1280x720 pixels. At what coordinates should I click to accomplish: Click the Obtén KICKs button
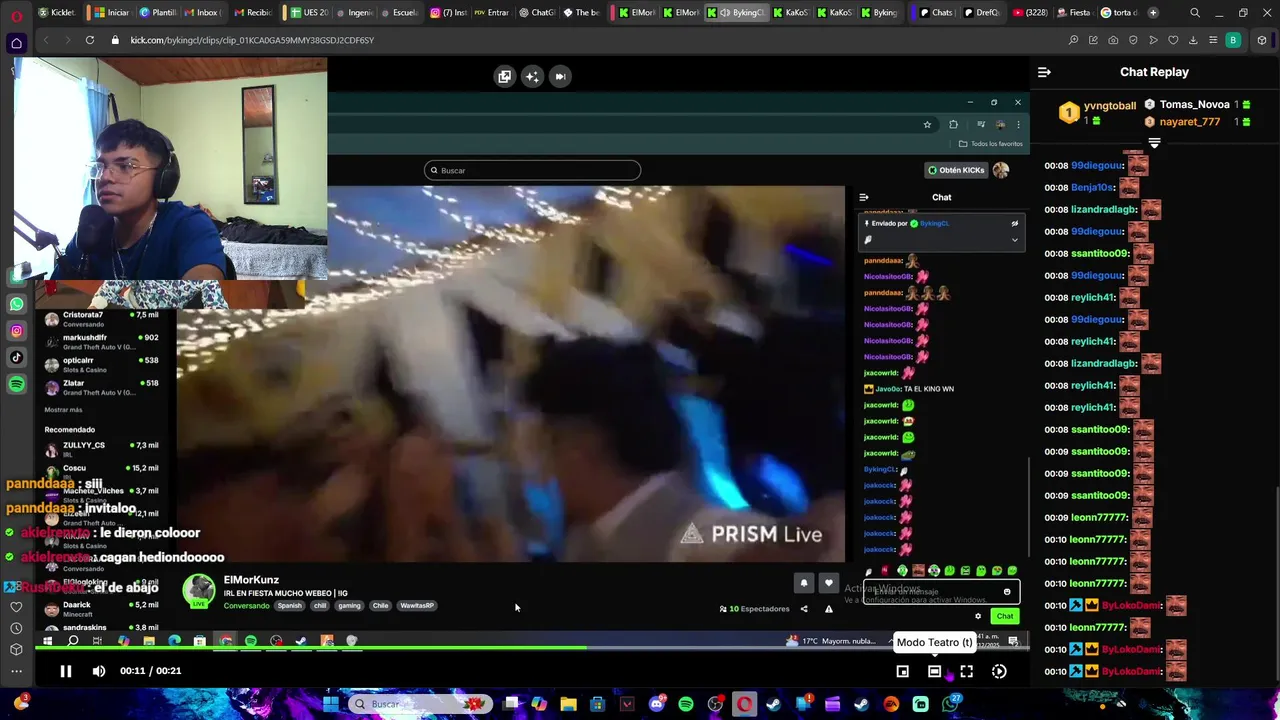coord(956,170)
